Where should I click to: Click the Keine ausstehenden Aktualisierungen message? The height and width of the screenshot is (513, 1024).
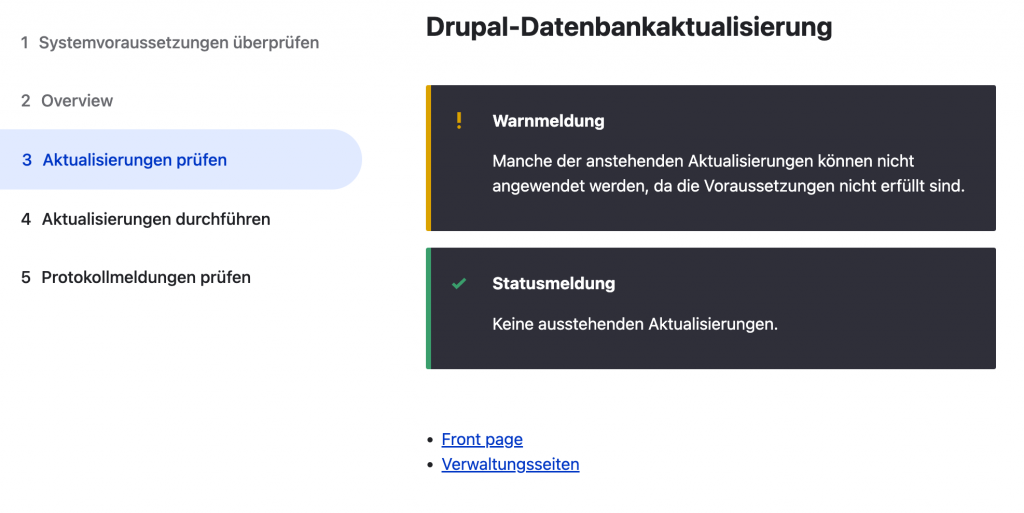(635, 324)
